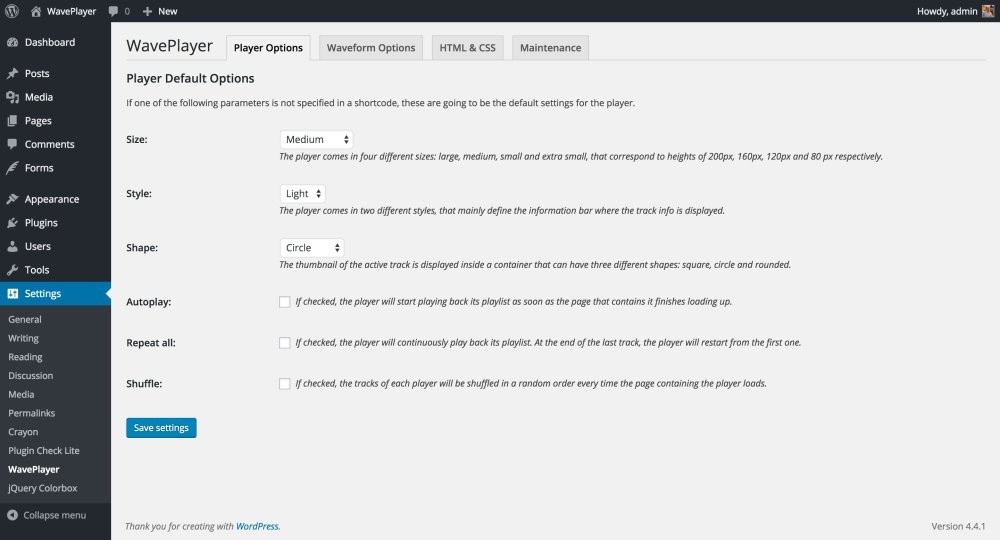Open Posts via the pushpin icon
This screenshot has width=1000, height=540.
pos(12,74)
